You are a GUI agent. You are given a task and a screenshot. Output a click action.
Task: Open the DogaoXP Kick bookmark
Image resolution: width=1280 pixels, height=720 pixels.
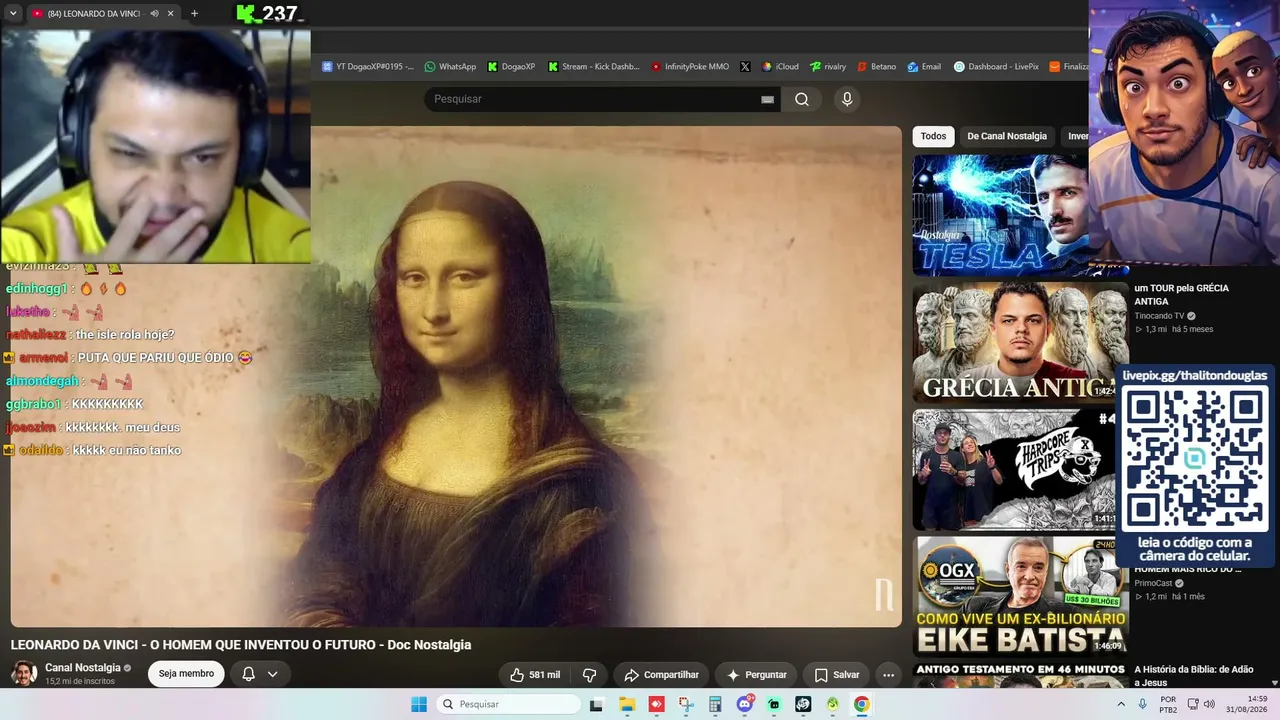coord(511,67)
